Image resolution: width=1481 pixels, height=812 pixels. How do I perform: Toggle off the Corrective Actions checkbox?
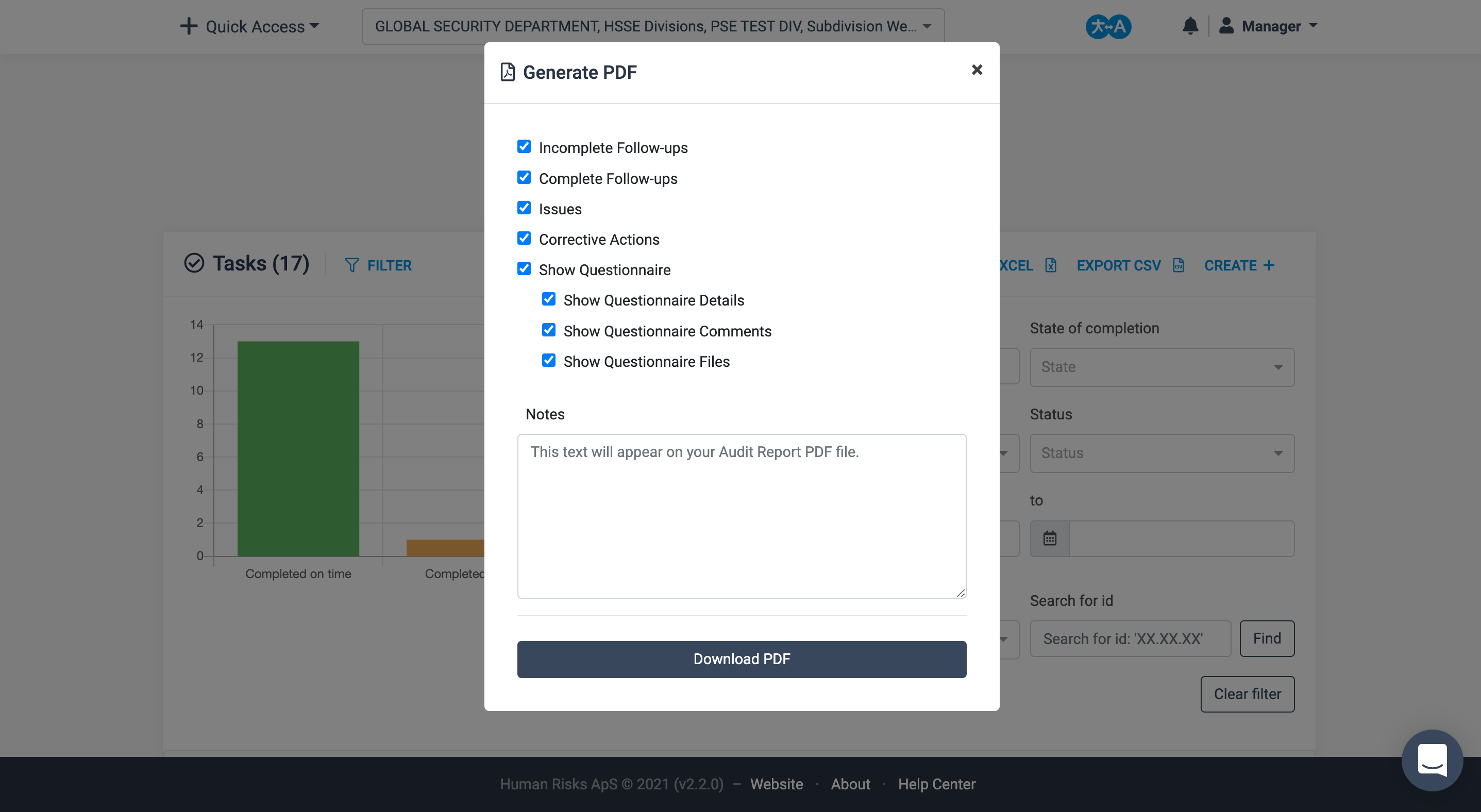524,238
